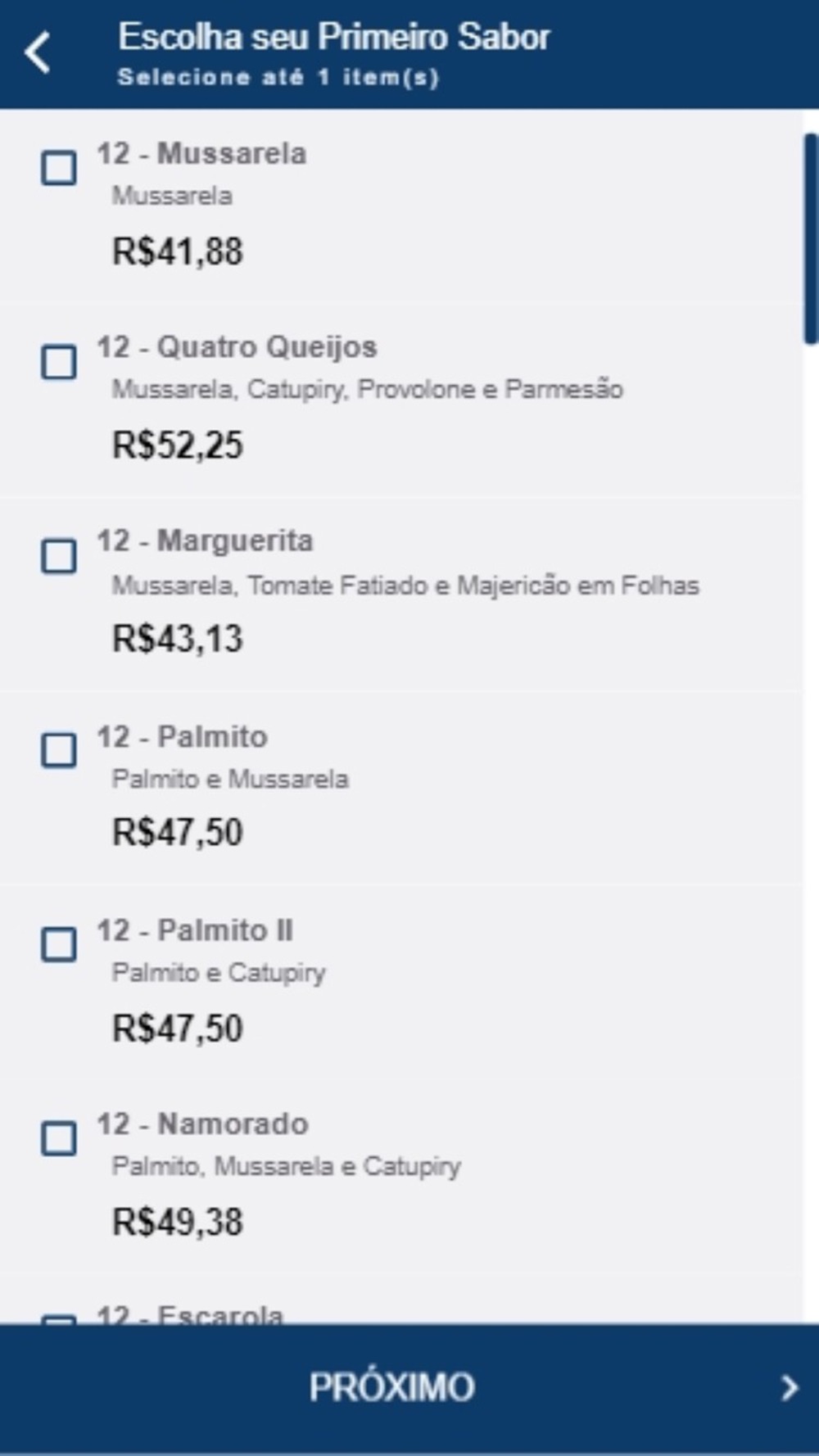Click the right chevron beside PRÓXIMO

coord(789,1387)
